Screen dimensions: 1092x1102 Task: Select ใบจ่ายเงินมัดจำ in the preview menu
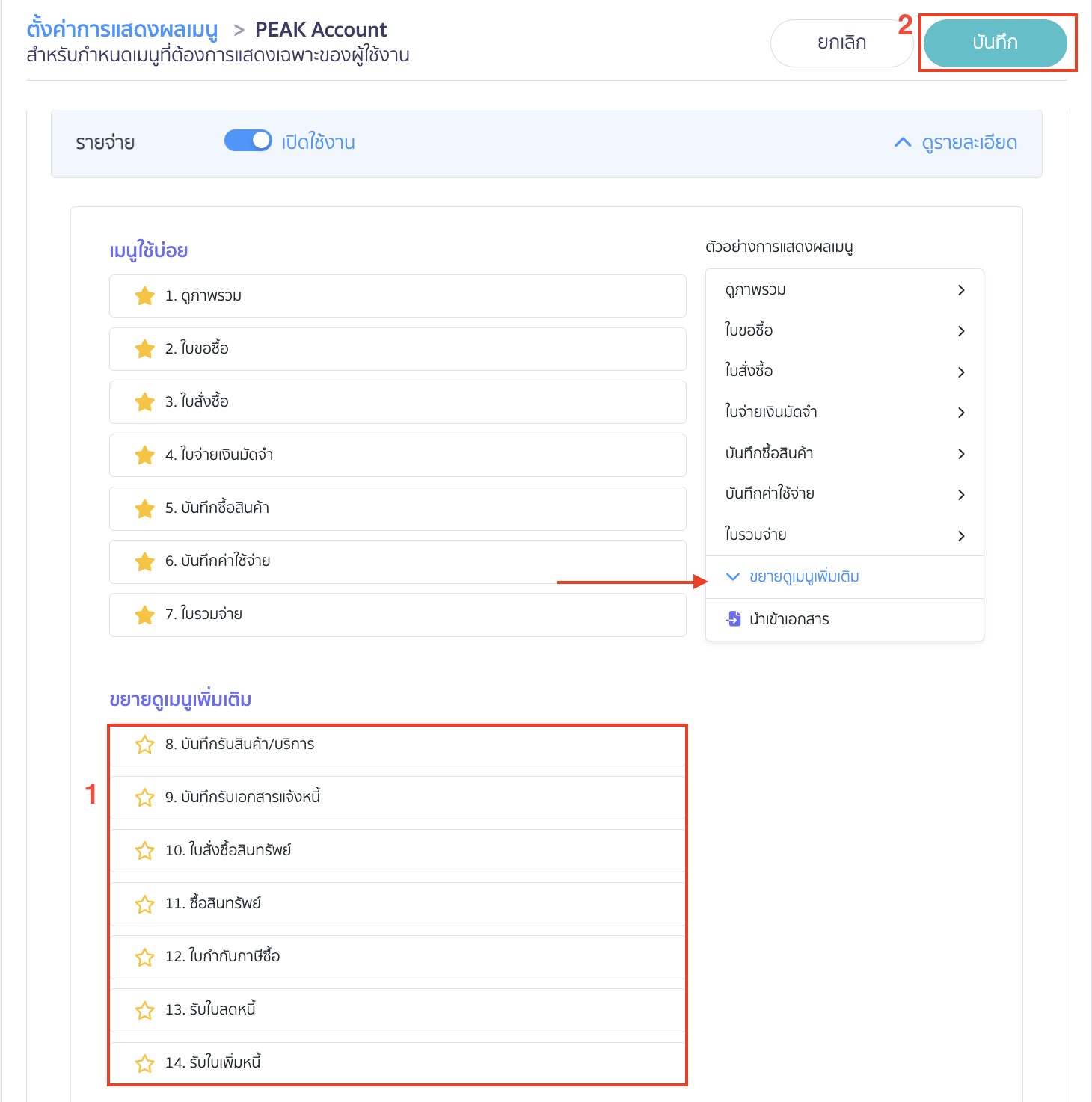(x=770, y=412)
